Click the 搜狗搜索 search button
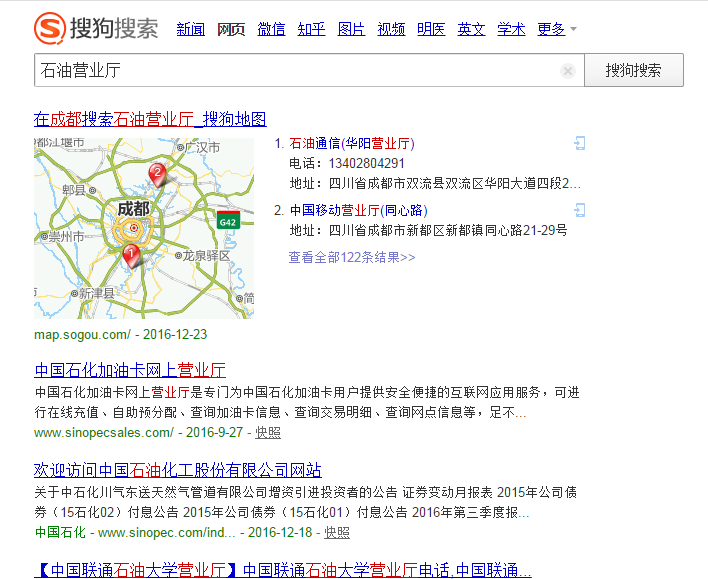The width and height of the screenshot is (708, 579). [633, 70]
